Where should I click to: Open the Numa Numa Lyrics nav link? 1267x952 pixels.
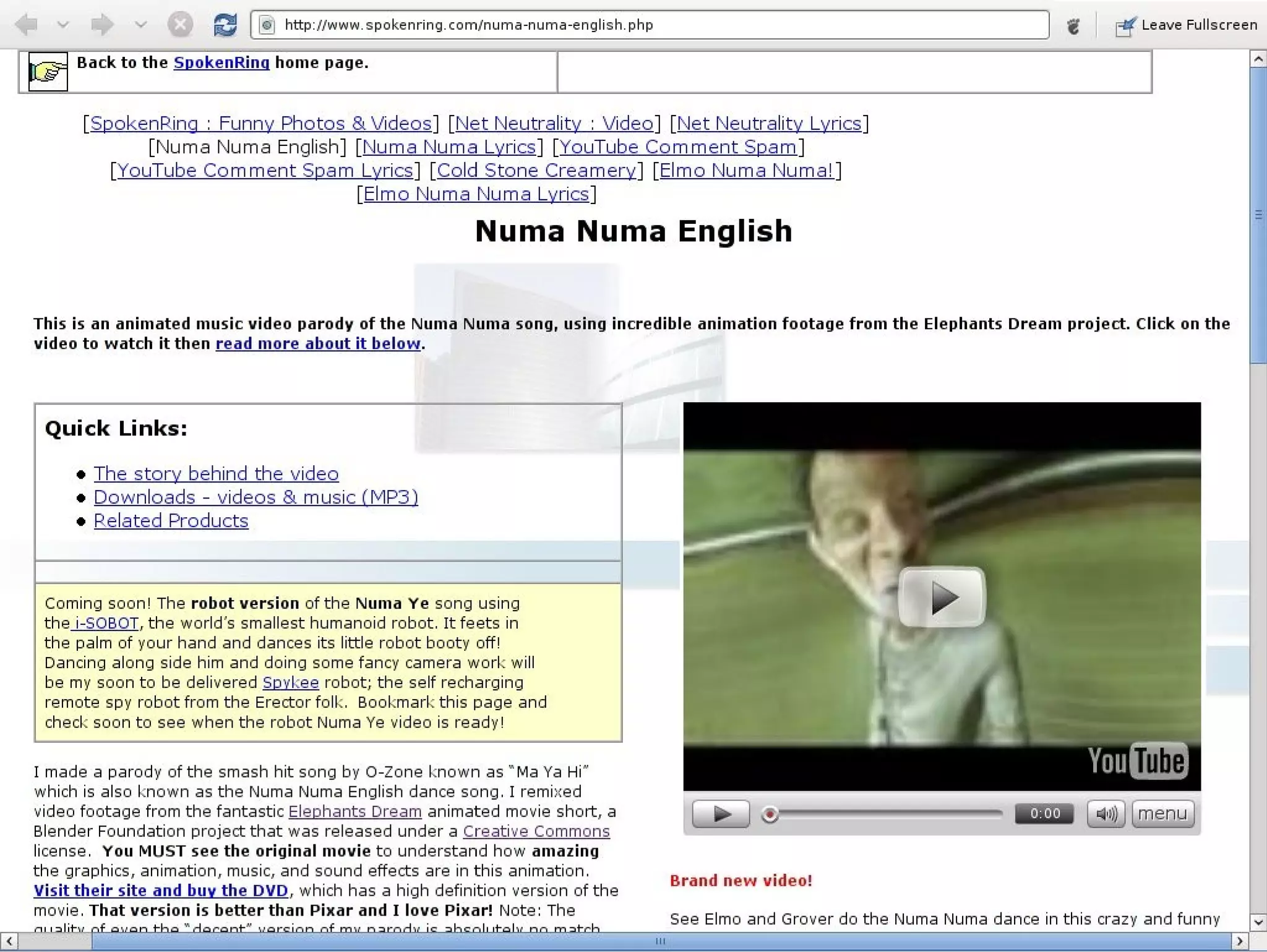449,147
